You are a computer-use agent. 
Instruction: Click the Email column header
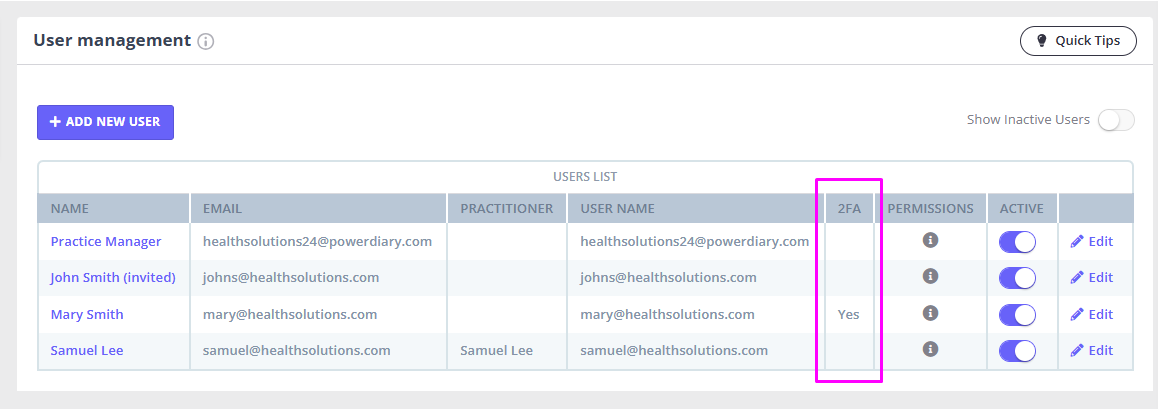click(222, 208)
